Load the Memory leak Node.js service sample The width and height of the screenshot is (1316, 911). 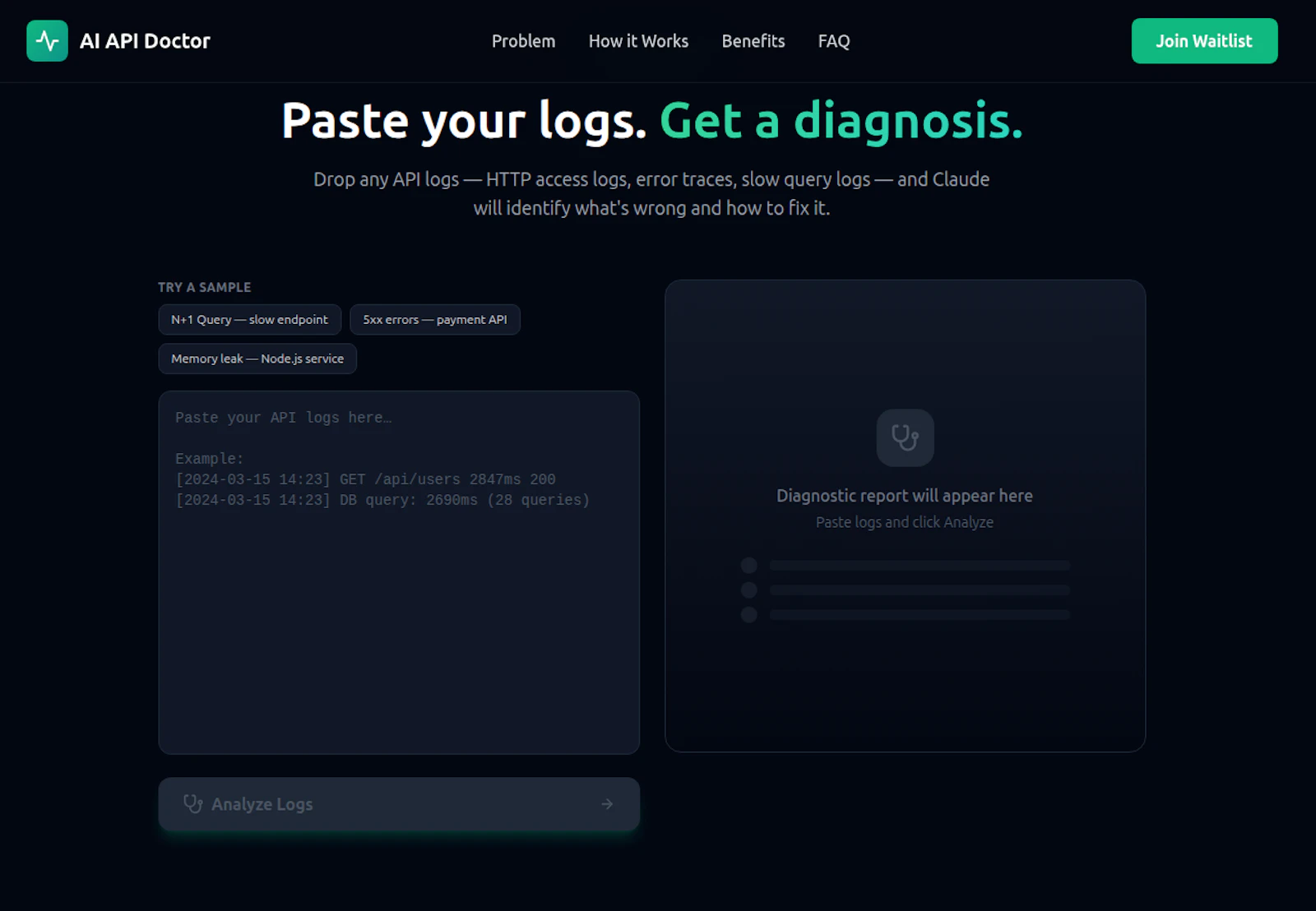pyautogui.click(x=257, y=358)
